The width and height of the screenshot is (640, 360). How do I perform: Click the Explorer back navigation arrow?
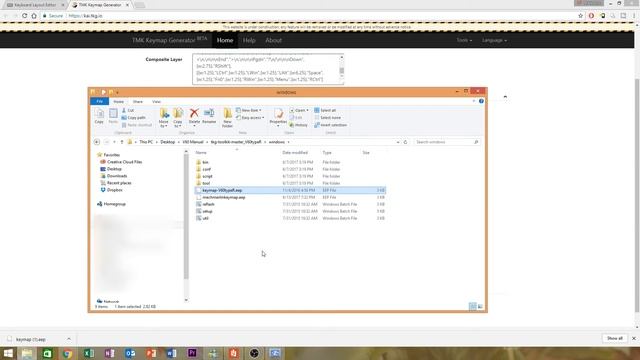97,142
